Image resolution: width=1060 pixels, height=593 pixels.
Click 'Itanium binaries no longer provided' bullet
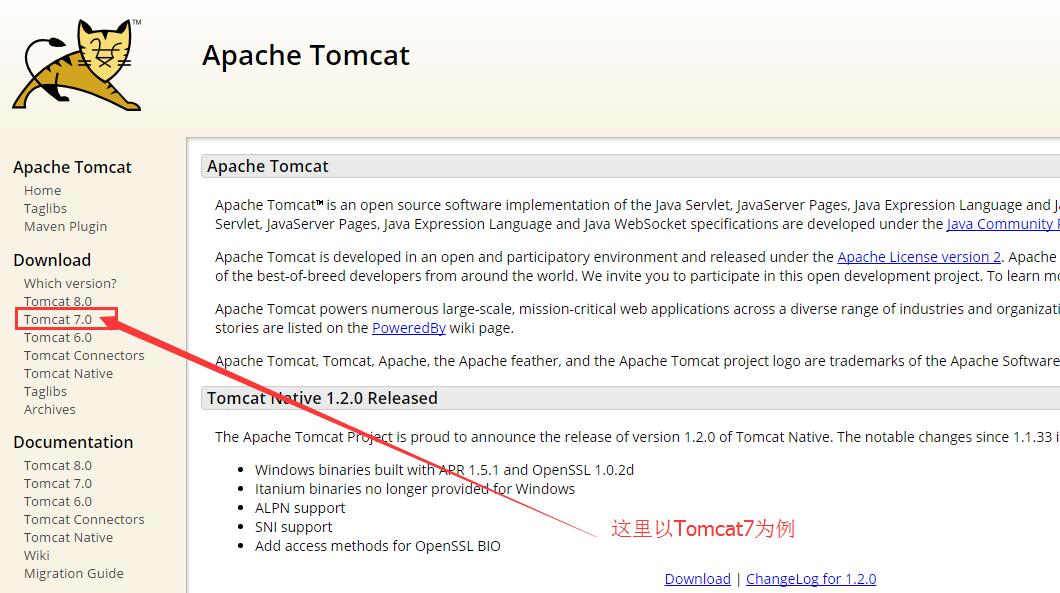[414, 489]
